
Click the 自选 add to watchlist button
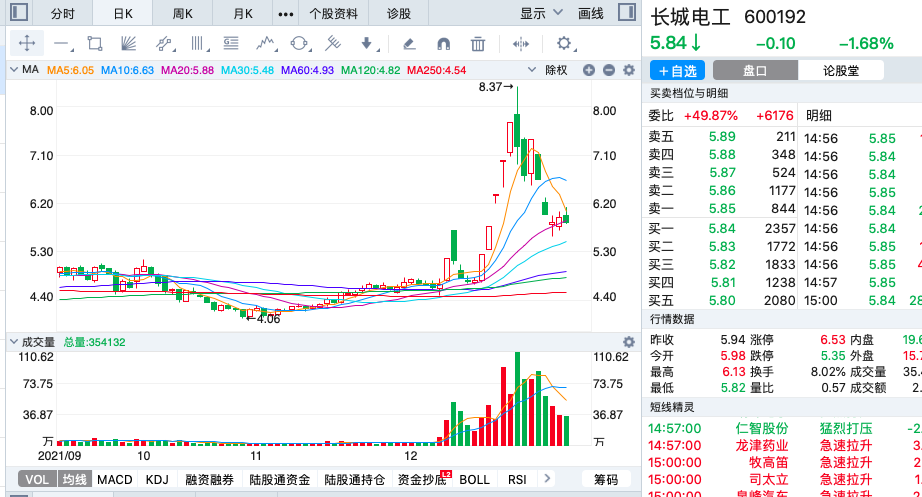(x=677, y=71)
